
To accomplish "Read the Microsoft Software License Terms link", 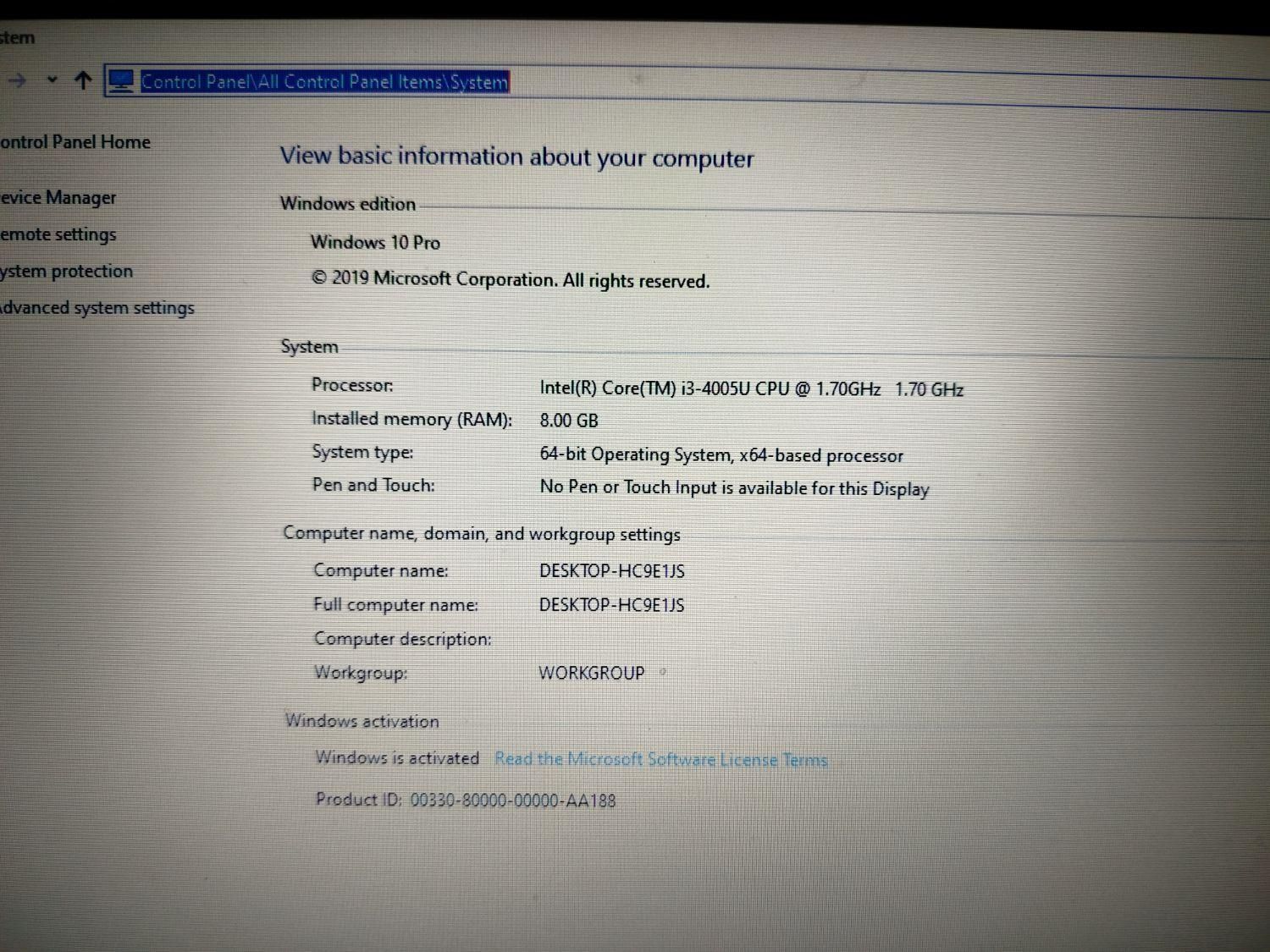I will point(660,759).
